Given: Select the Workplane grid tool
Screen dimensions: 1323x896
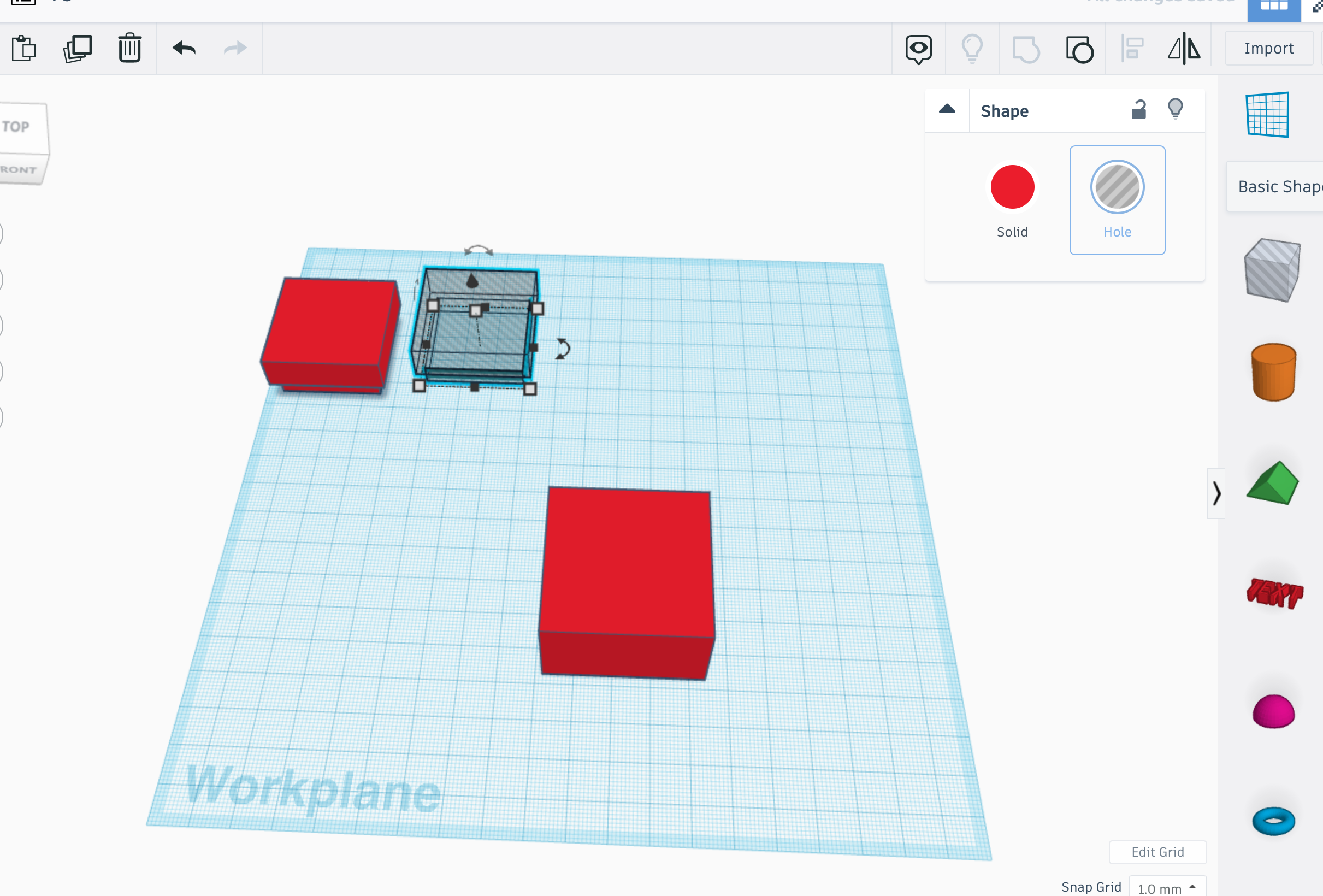Looking at the screenshot, I should point(1267,114).
